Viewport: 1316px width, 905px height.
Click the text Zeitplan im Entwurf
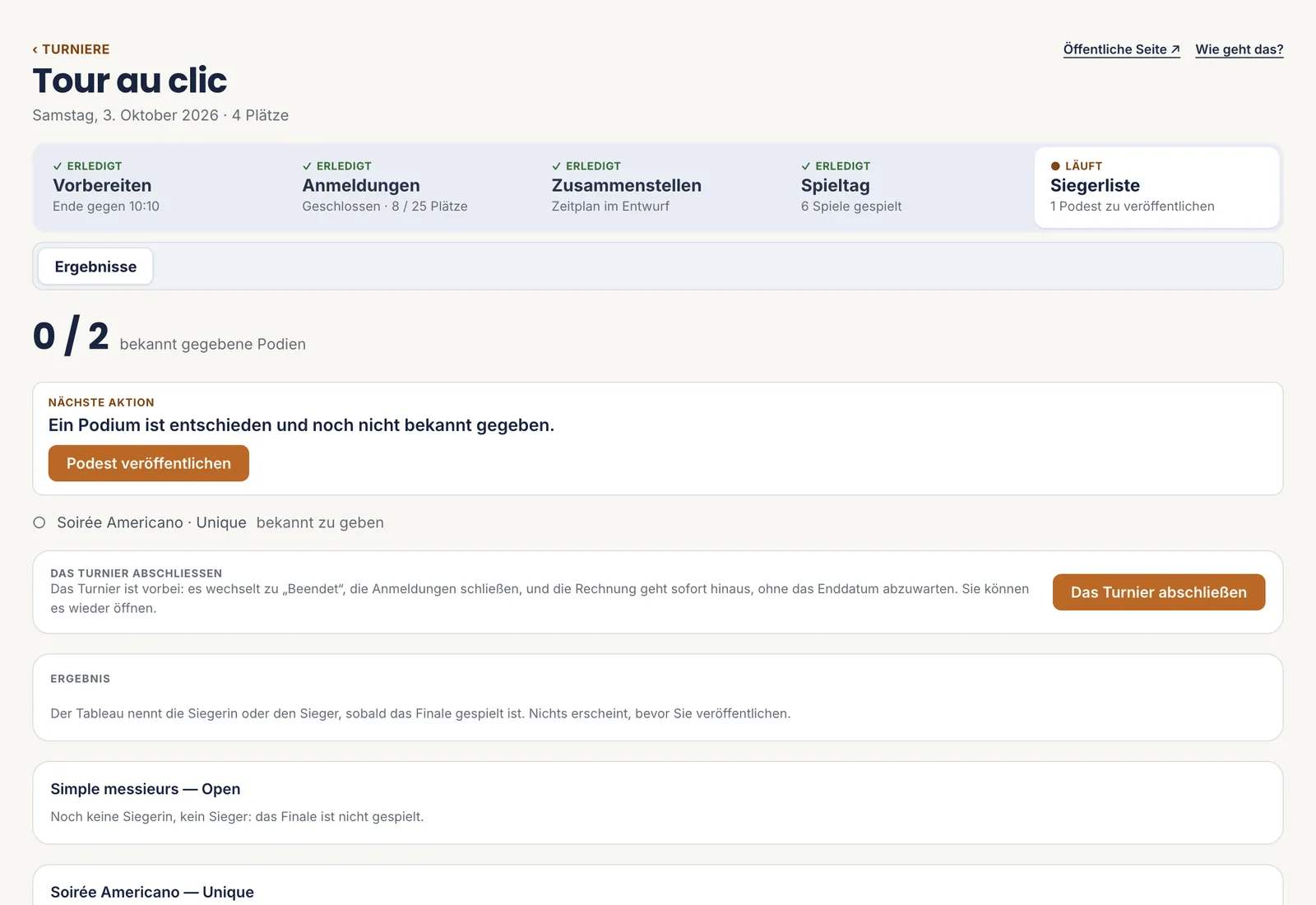pos(610,207)
